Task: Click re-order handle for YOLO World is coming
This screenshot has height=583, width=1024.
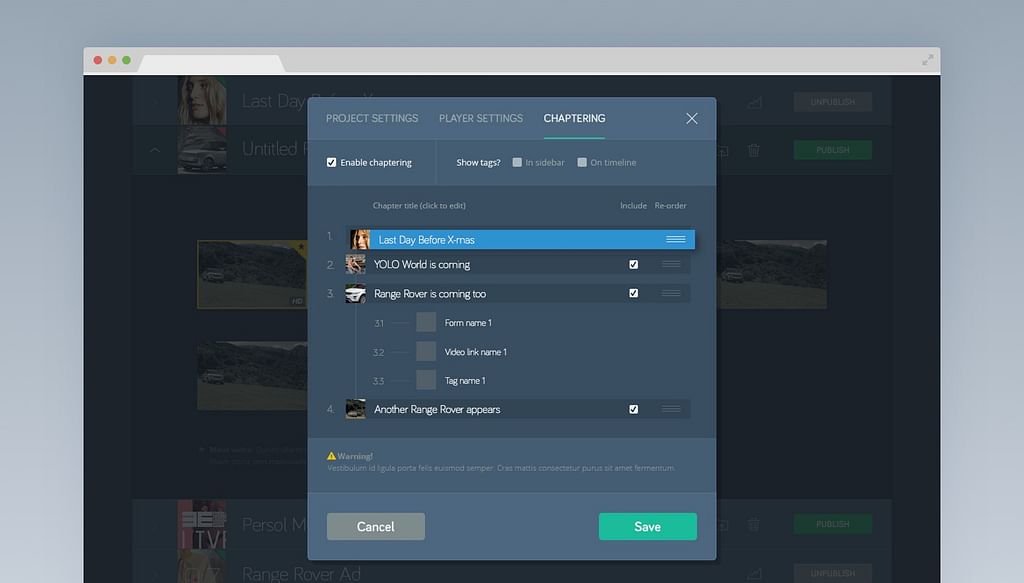Action: (x=671, y=264)
